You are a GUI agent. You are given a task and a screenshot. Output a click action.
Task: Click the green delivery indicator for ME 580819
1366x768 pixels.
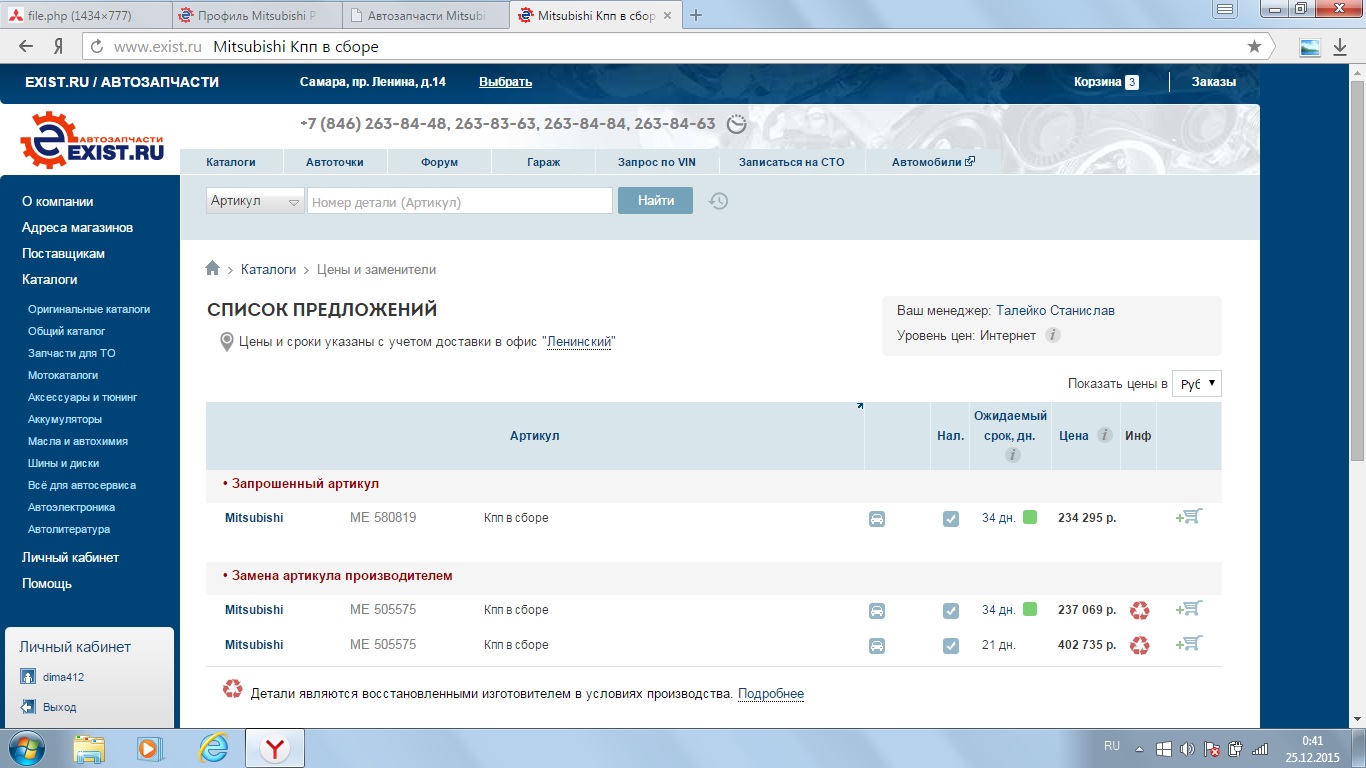1030,517
